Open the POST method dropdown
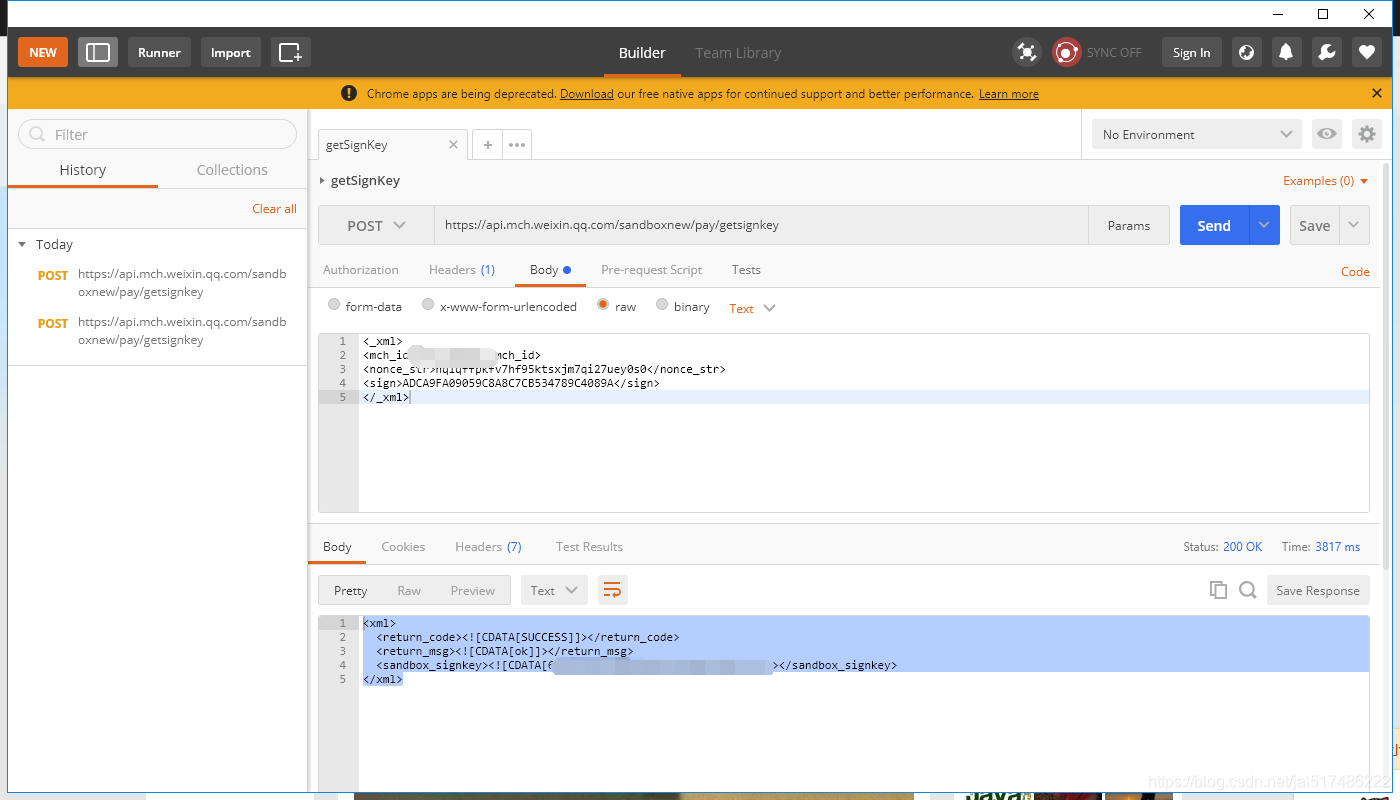 tap(376, 225)
